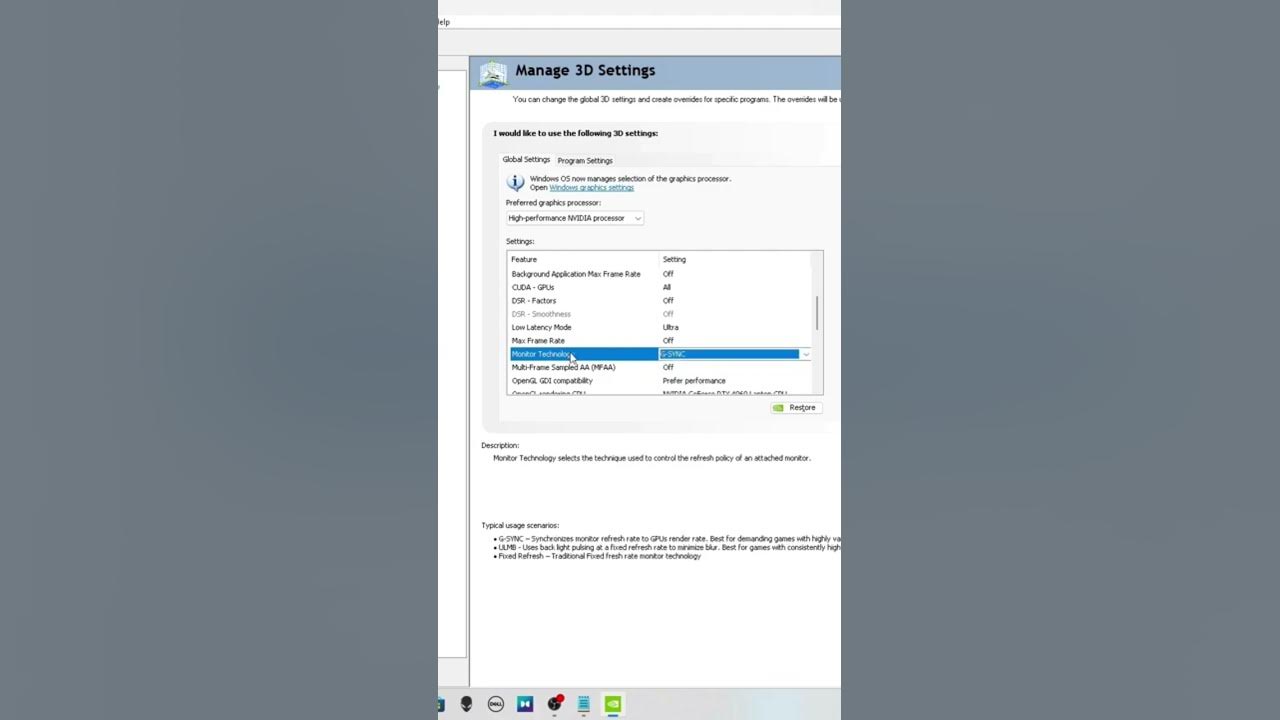Select the Background Application Max Frame Rate row
Image resolution: width=1280 pixels, height=720 pixels.
pos(660,274)
